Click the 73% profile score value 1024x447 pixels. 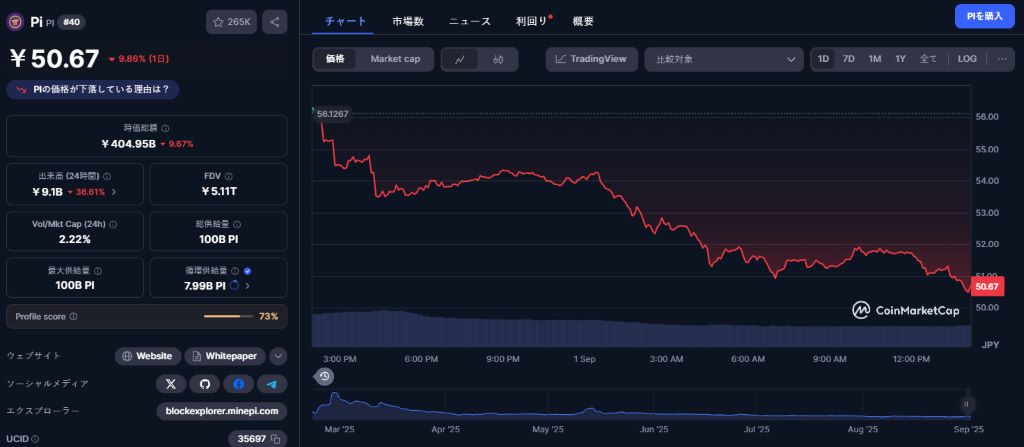tap(268, 316)
